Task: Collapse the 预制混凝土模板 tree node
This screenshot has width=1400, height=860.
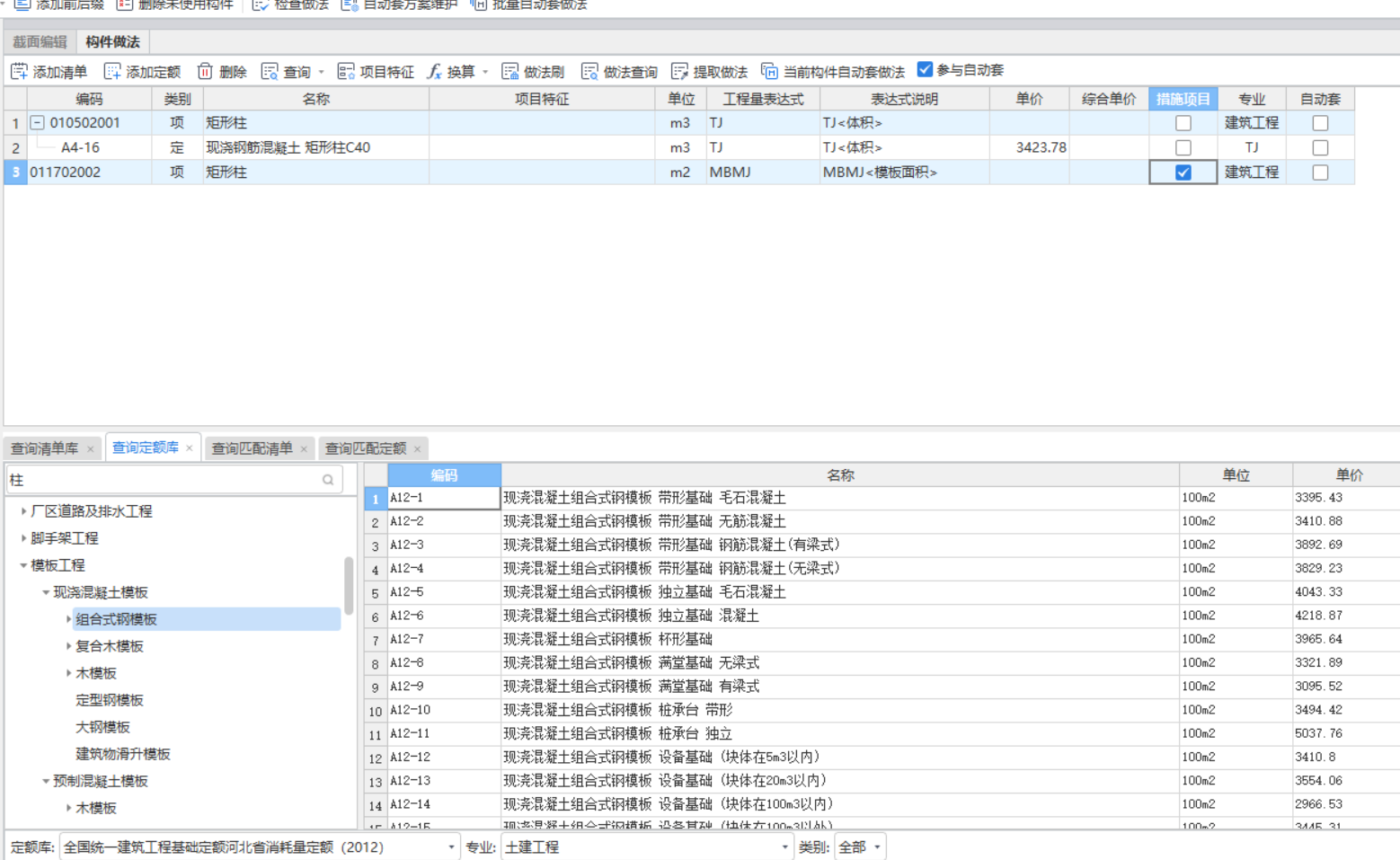Action: 46,781
